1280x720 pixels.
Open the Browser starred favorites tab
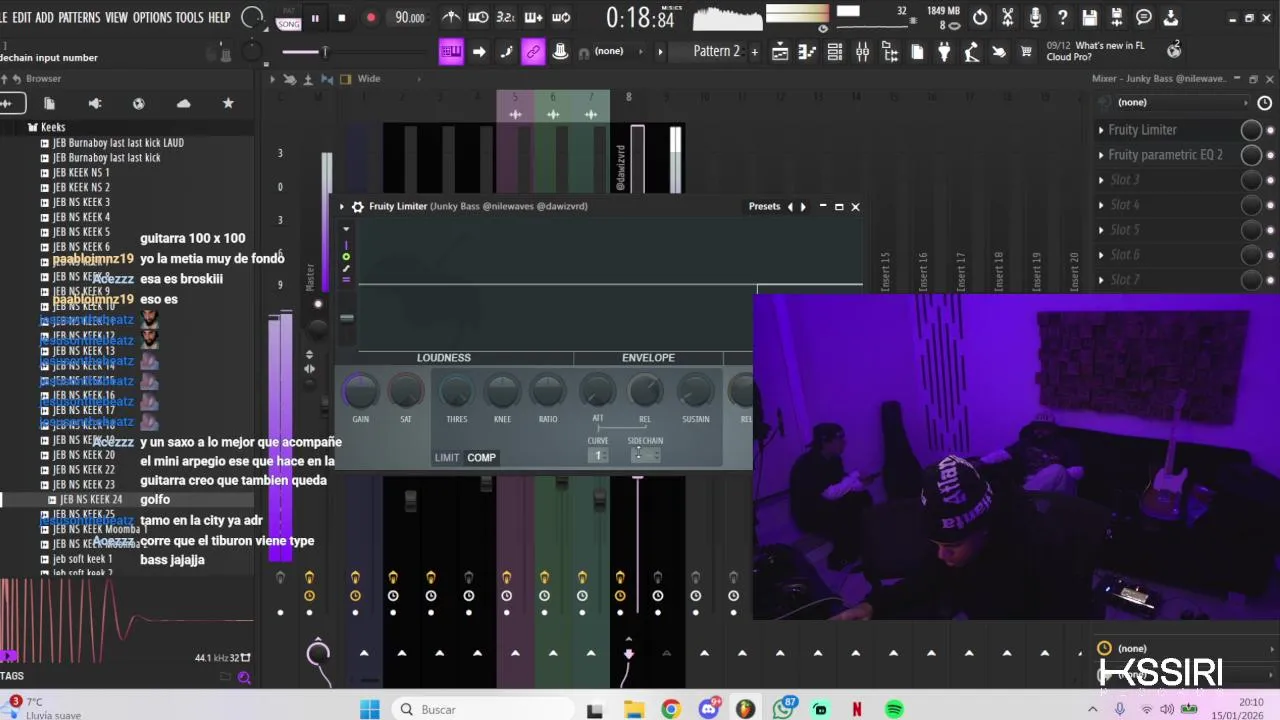pyautogui.click(x=228, y=103)
